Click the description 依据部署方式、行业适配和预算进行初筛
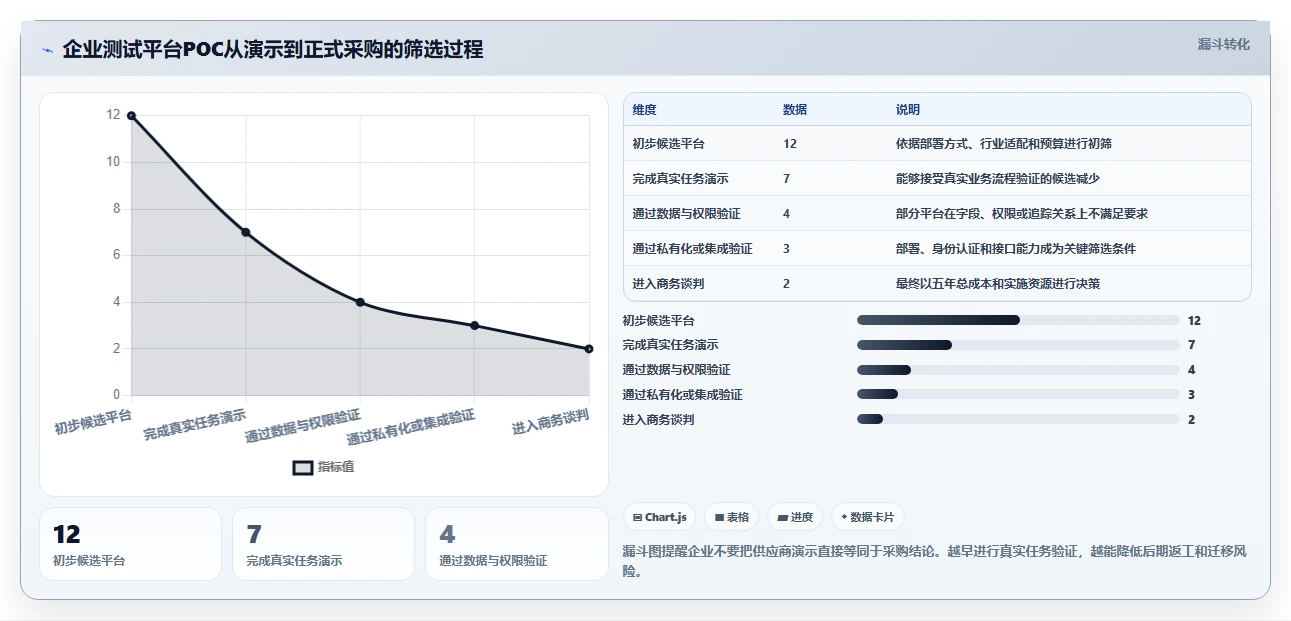The width and height of the screenshot is (1291, 621). pyautogui.click(x=1004, y=144)
